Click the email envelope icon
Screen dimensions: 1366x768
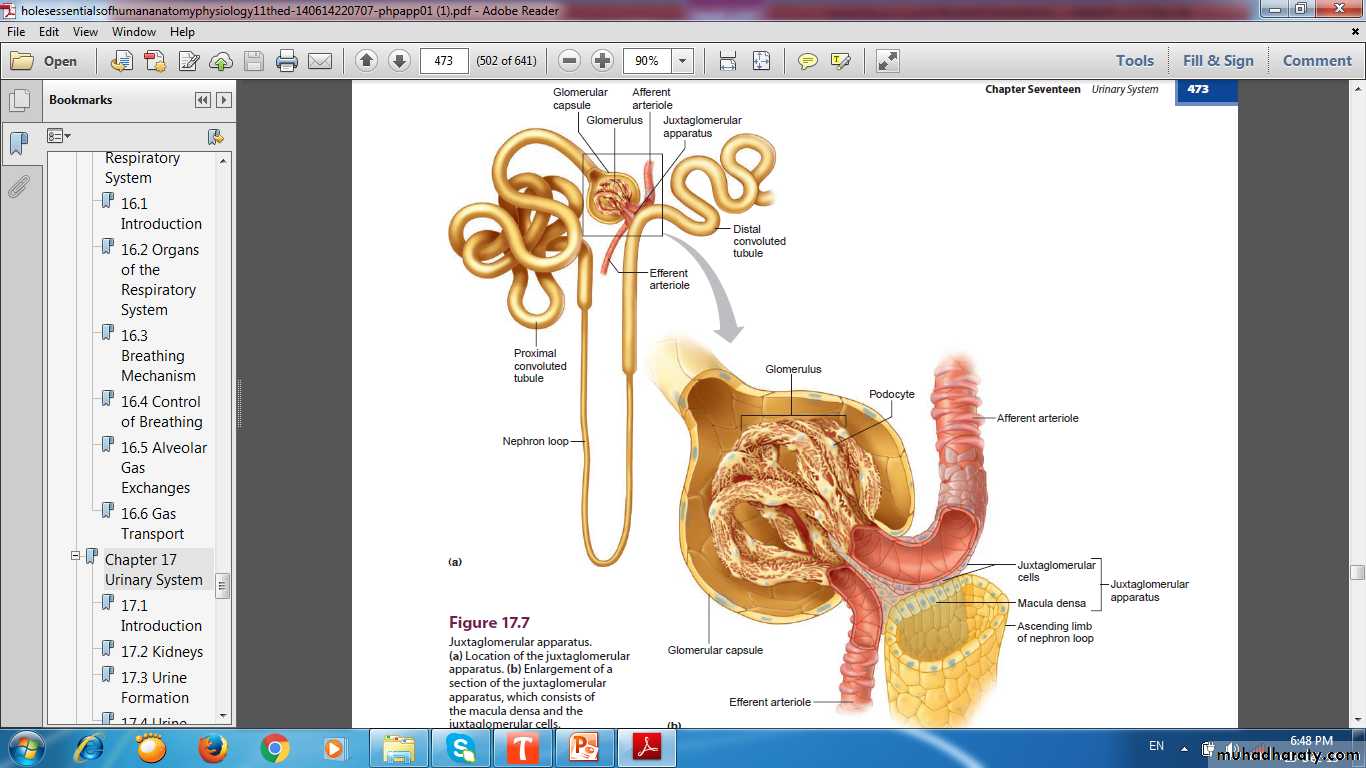pos(320,61)
